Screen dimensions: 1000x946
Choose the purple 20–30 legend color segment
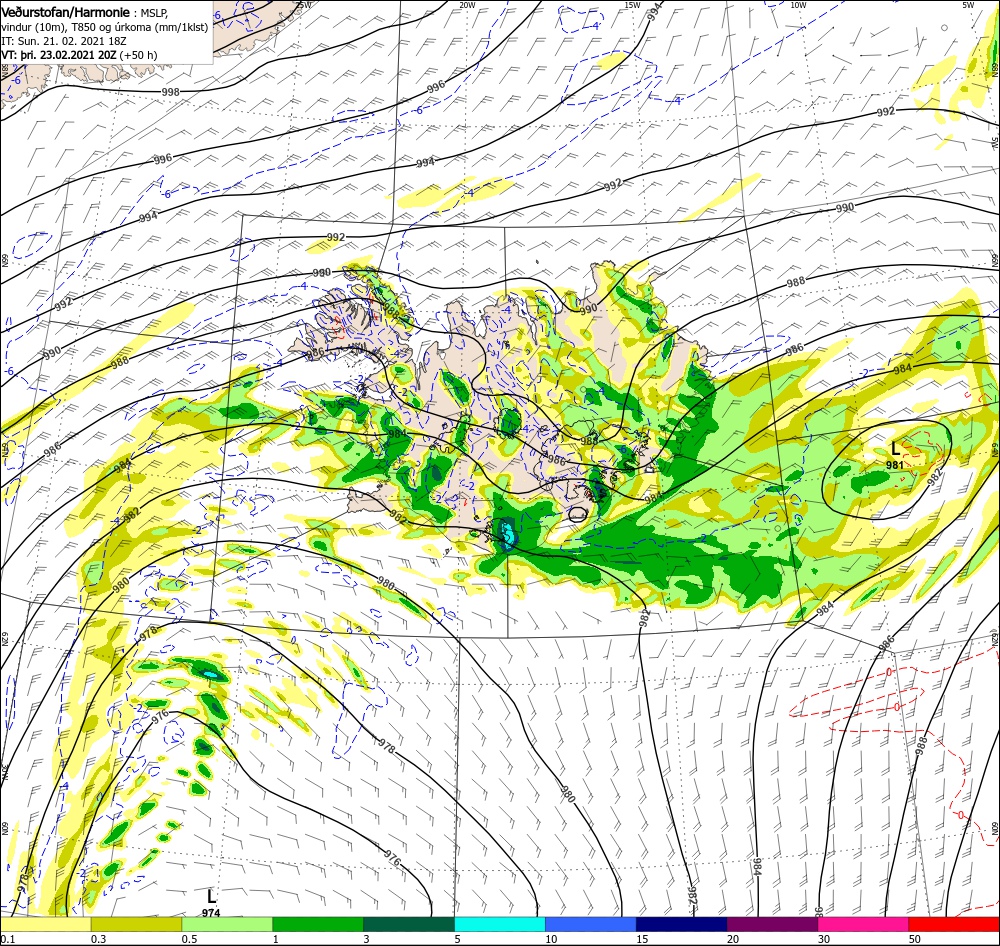point(772,924)
